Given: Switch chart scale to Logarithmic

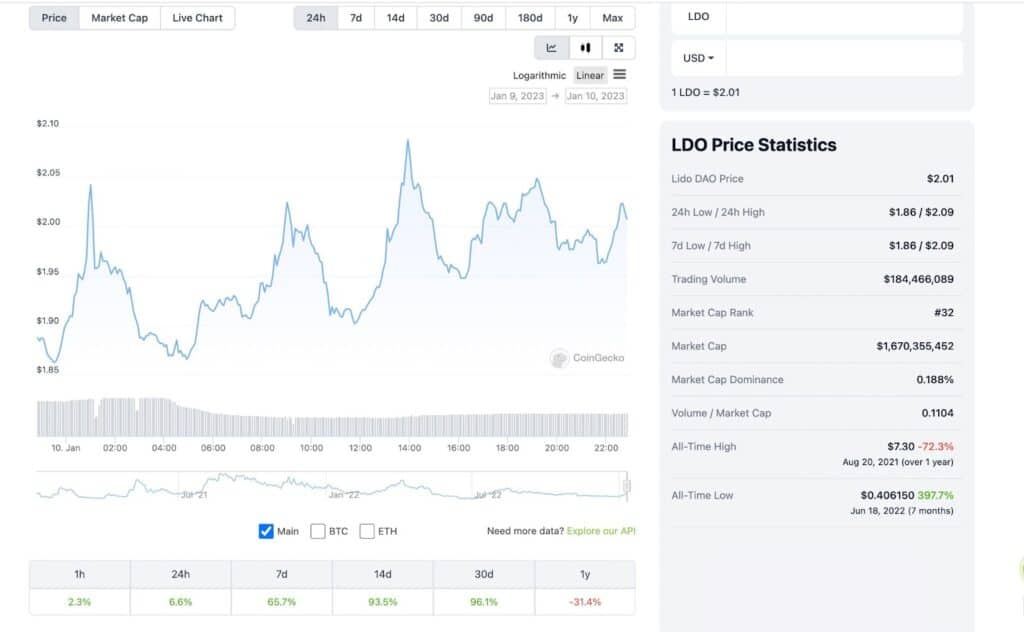Looking at the screenshot, I should coord(539,75).
